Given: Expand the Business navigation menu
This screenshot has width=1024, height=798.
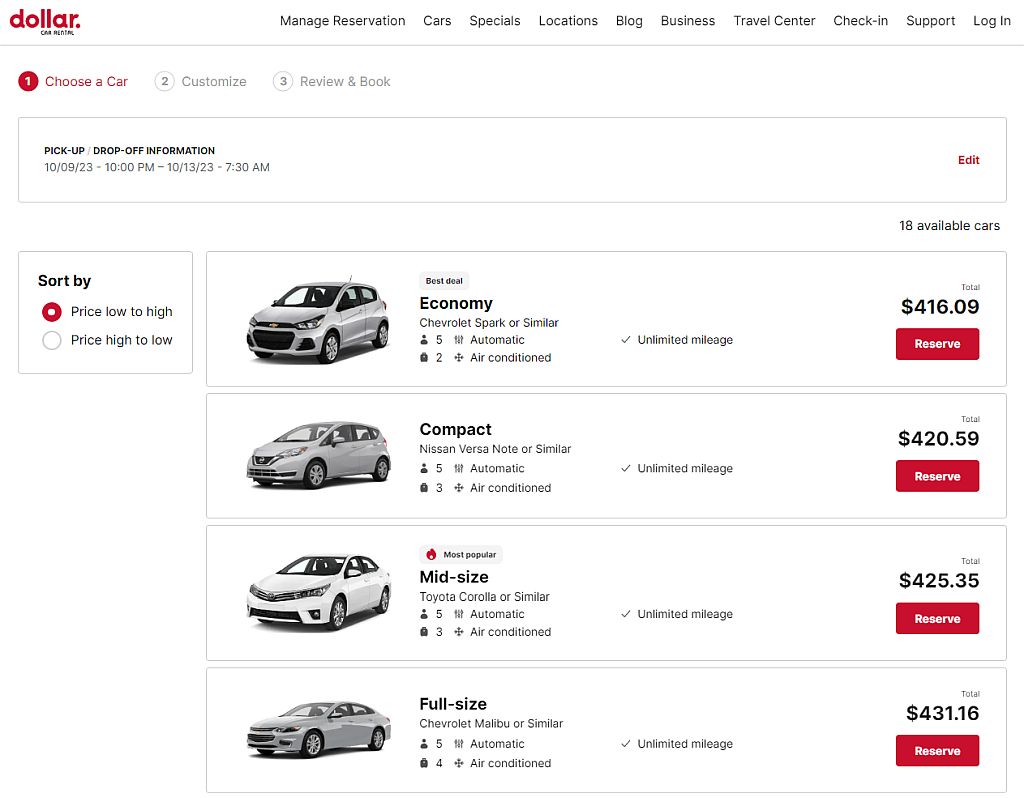Looking at the screenshot, I should pos(688,20).
